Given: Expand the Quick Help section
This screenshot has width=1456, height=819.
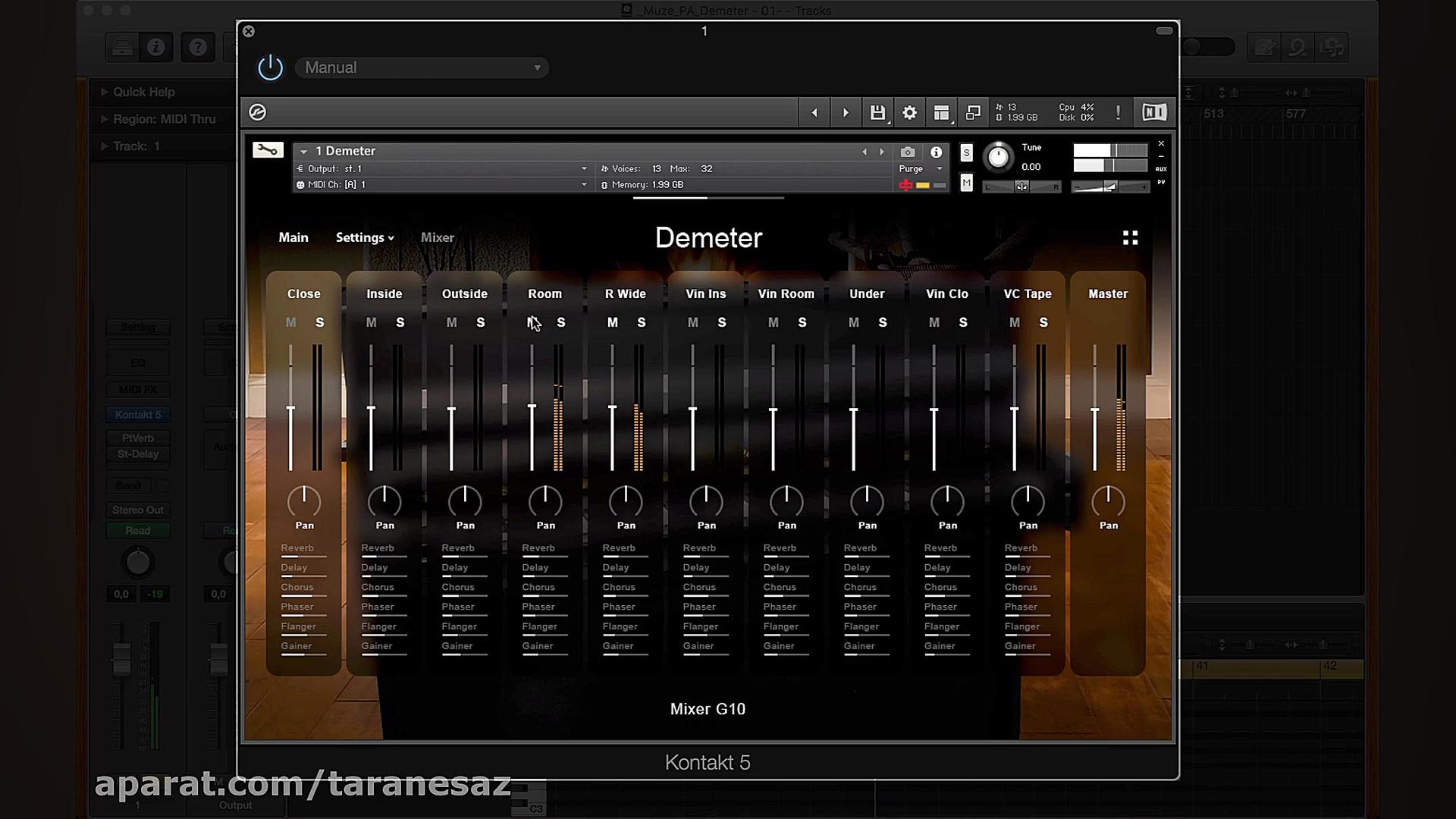Looking at the screenshot, I should click(143, 92).
